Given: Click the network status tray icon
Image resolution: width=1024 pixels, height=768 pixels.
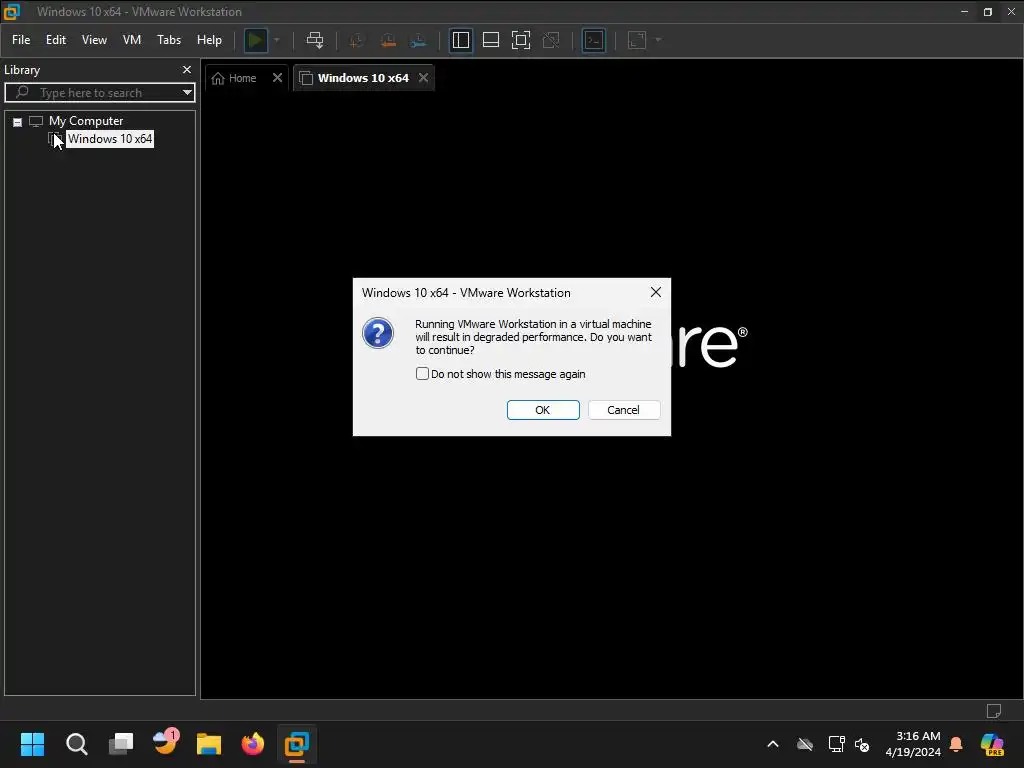Looking at the screenshot, I should tap(836, 744).
